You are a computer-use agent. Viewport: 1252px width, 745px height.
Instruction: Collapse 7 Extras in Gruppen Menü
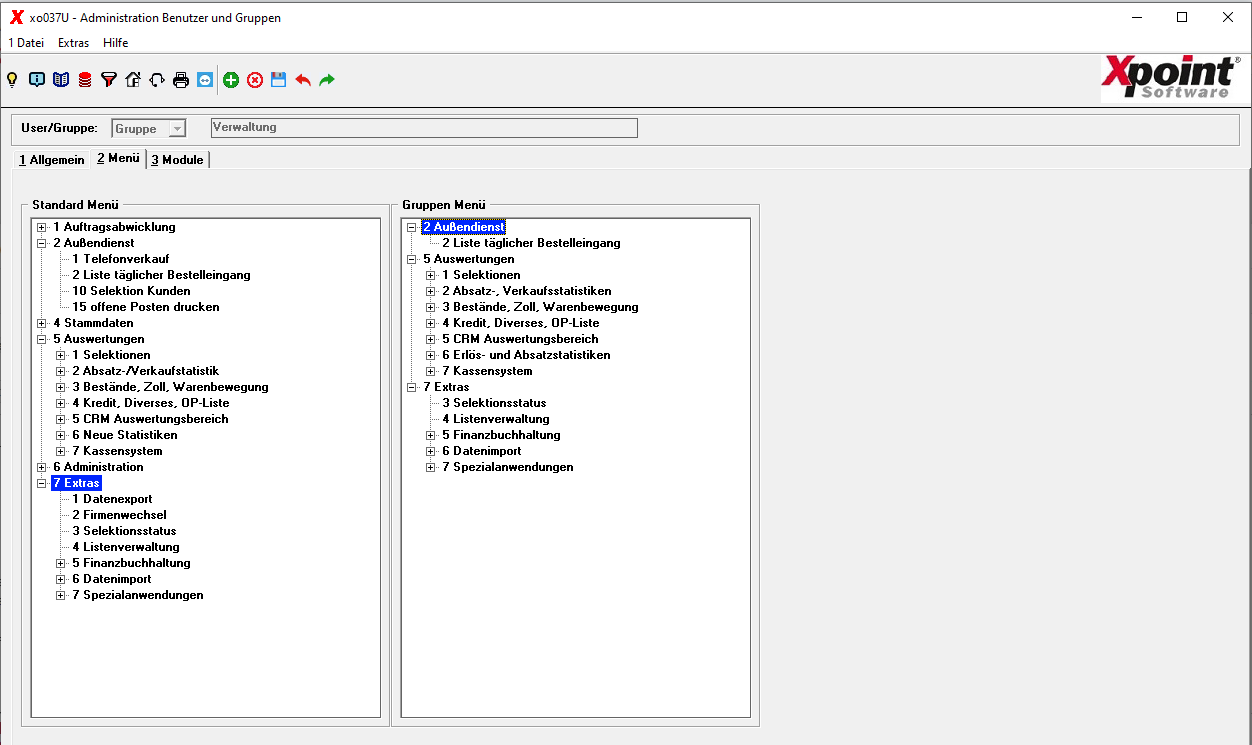pos(412,387)
